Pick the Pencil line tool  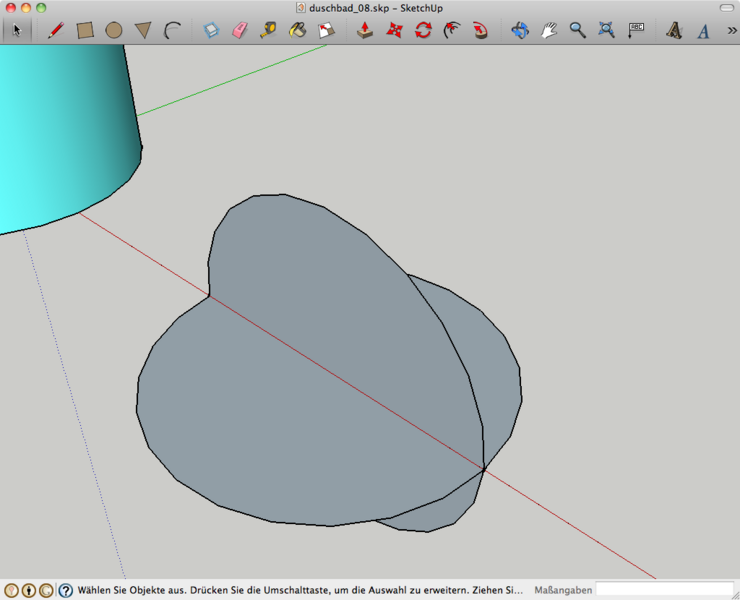tap(56, 30)
